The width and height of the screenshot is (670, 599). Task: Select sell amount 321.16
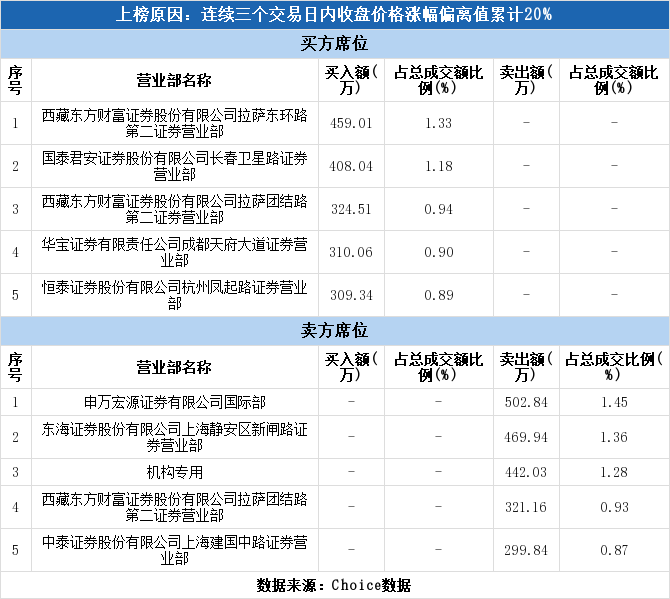pyautogui.click(x=526, y=508)
